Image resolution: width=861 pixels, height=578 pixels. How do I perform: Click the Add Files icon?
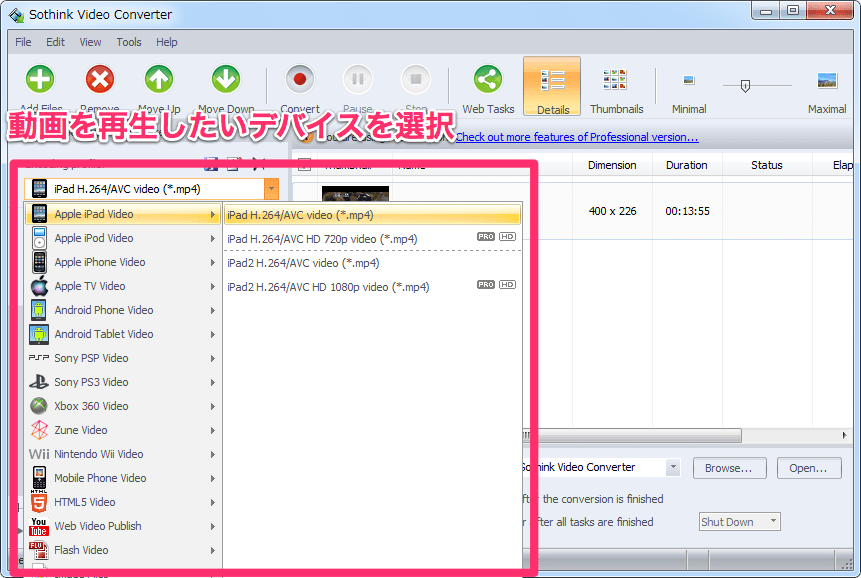[x=38, y=79]
